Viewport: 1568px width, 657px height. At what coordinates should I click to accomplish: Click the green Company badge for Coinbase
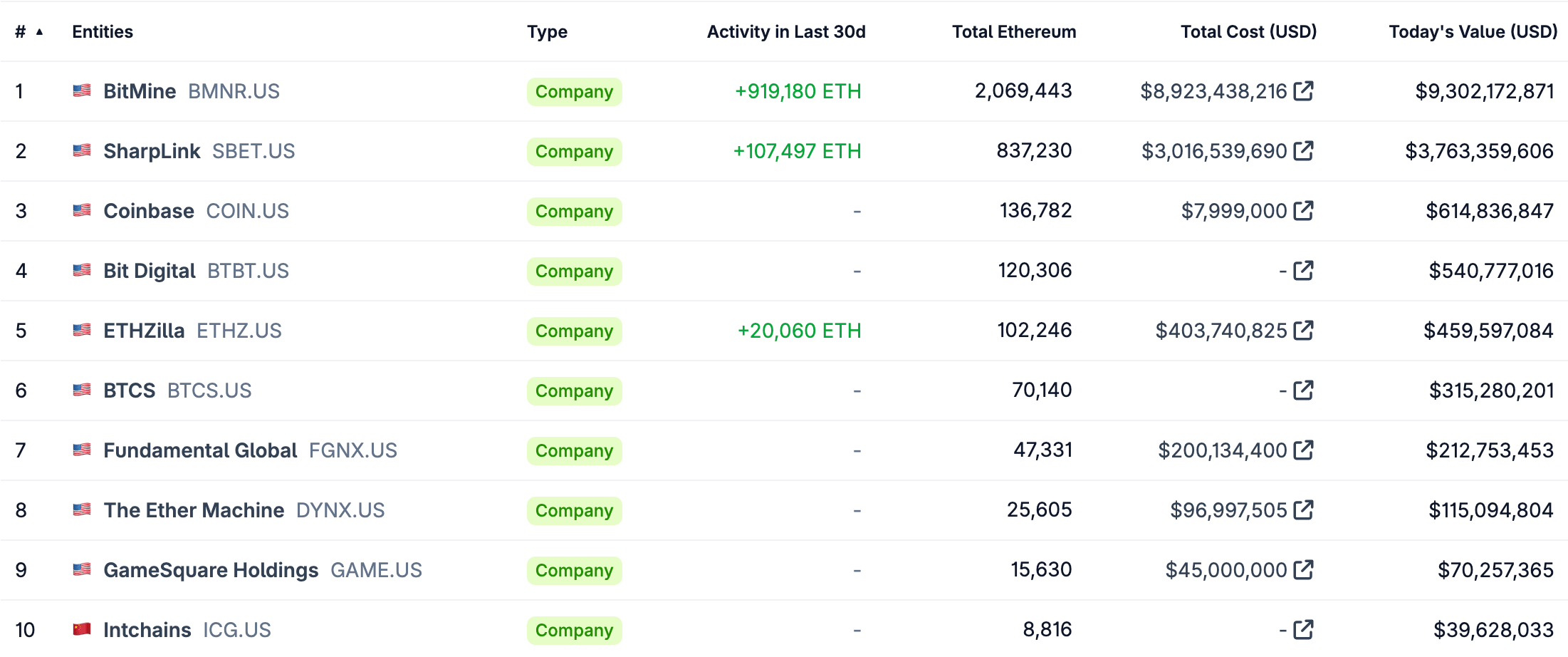(574, 211)
